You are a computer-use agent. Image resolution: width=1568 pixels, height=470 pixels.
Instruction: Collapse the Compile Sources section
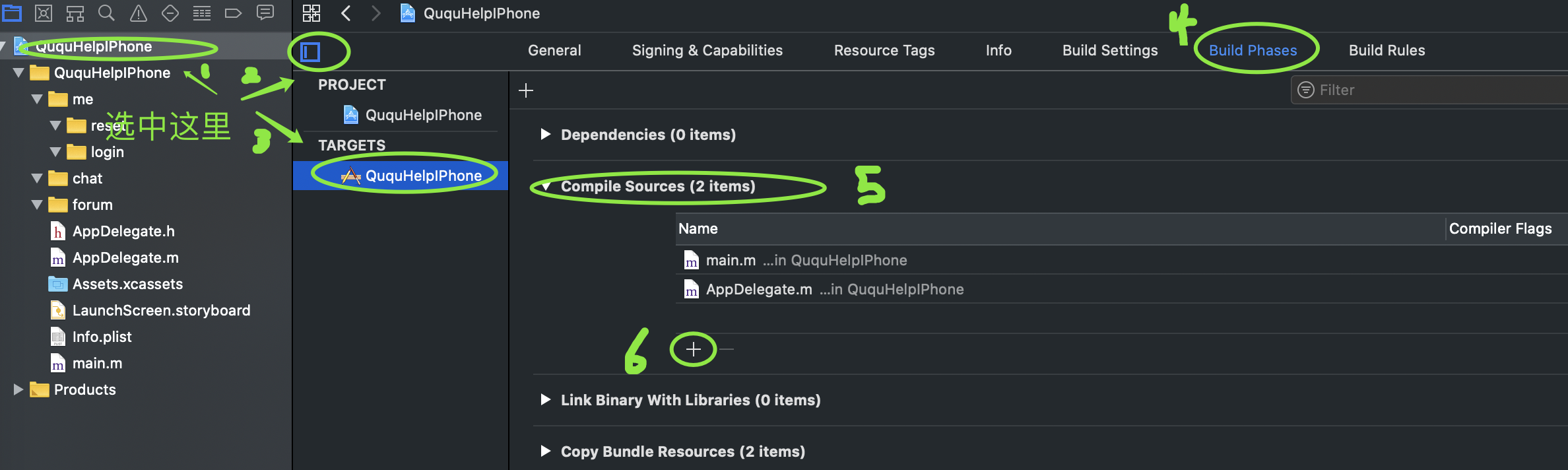546,187
